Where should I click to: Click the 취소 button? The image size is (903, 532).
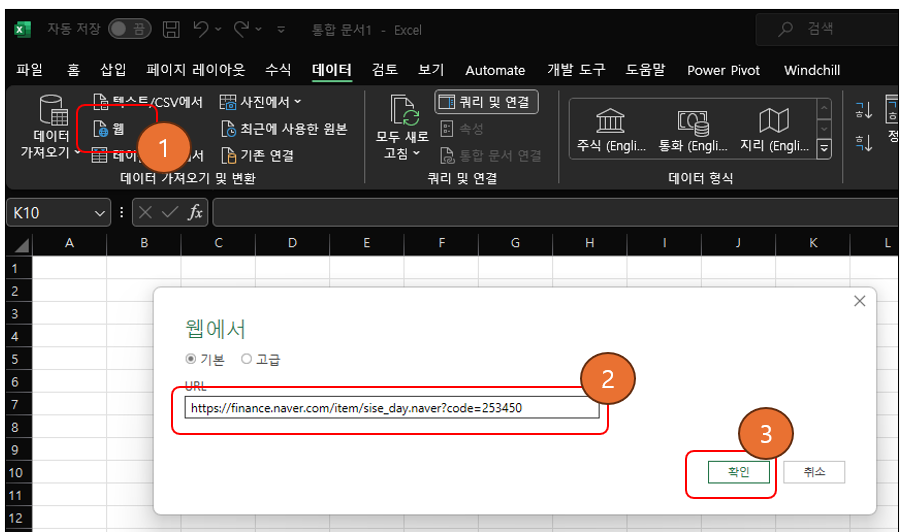[814, 472]
